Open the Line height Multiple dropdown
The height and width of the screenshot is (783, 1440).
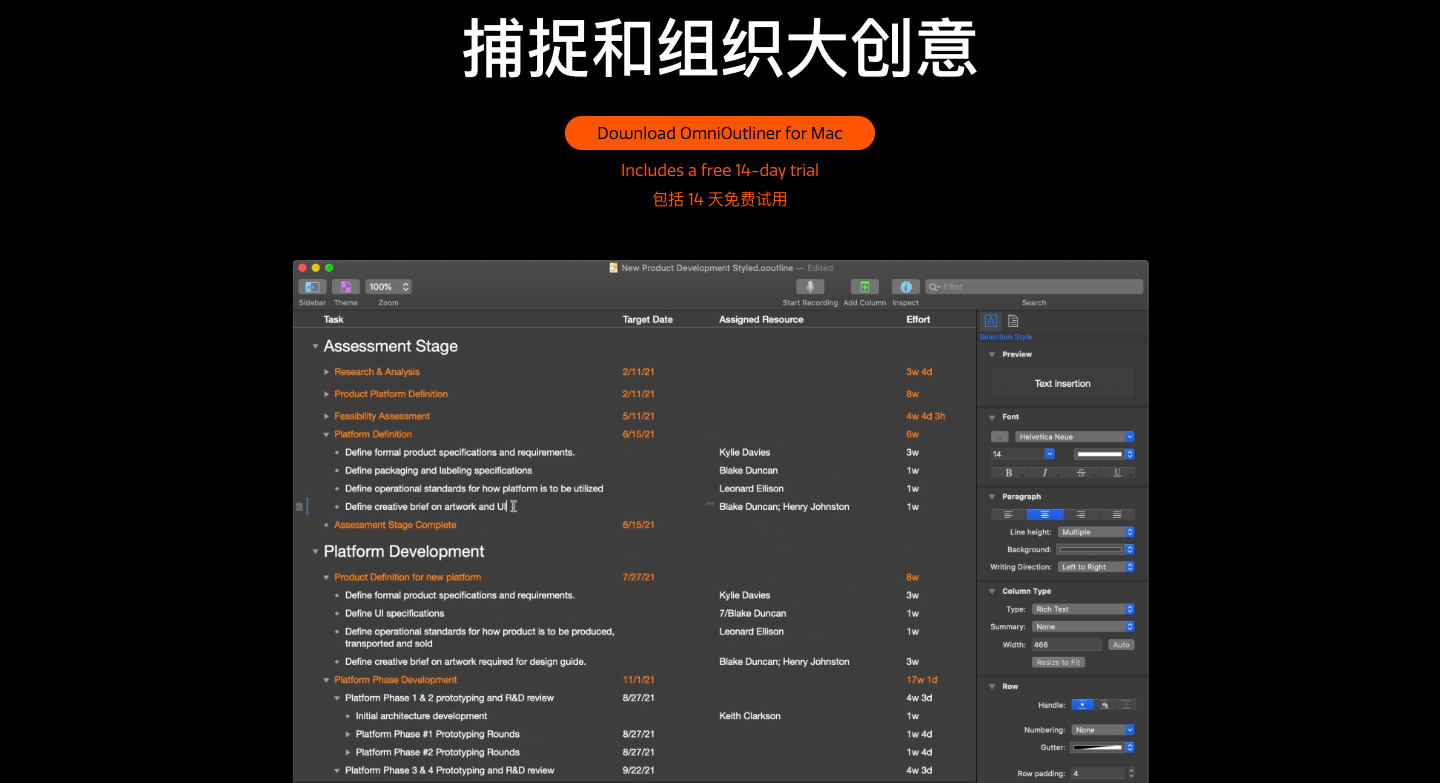click(1096, 532)
